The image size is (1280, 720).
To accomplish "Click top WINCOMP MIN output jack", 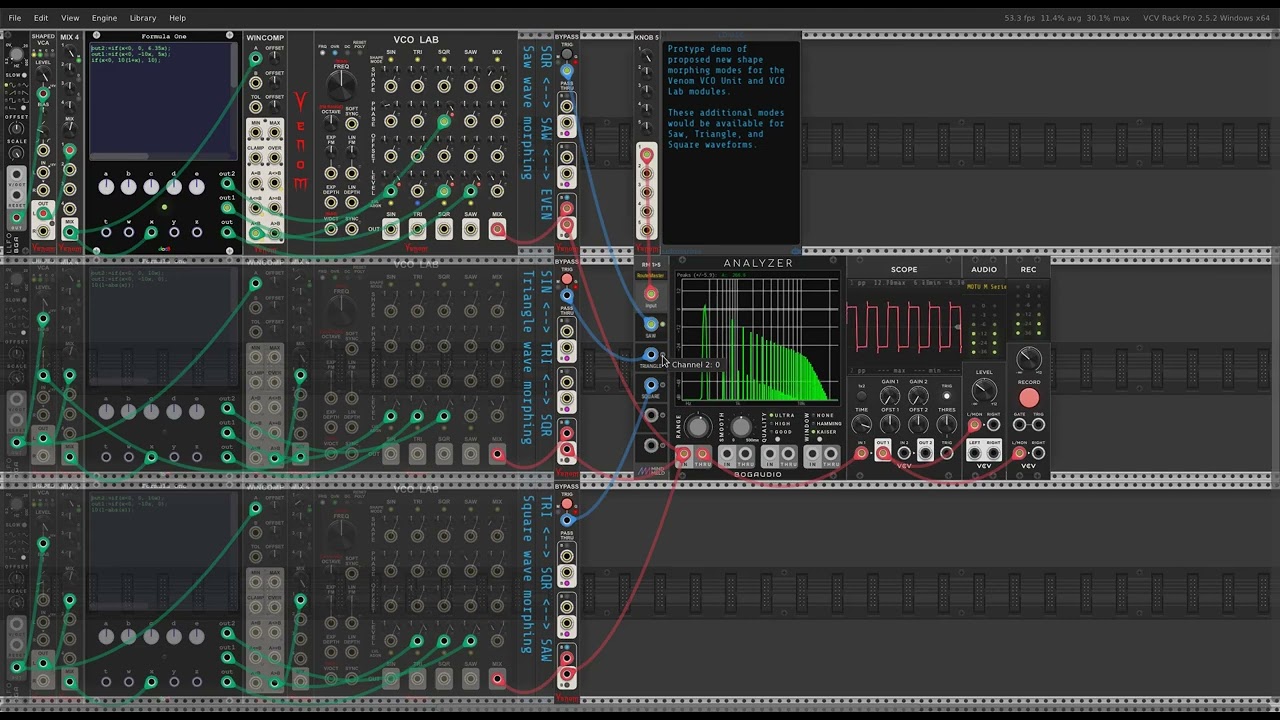I will (255, 132).
